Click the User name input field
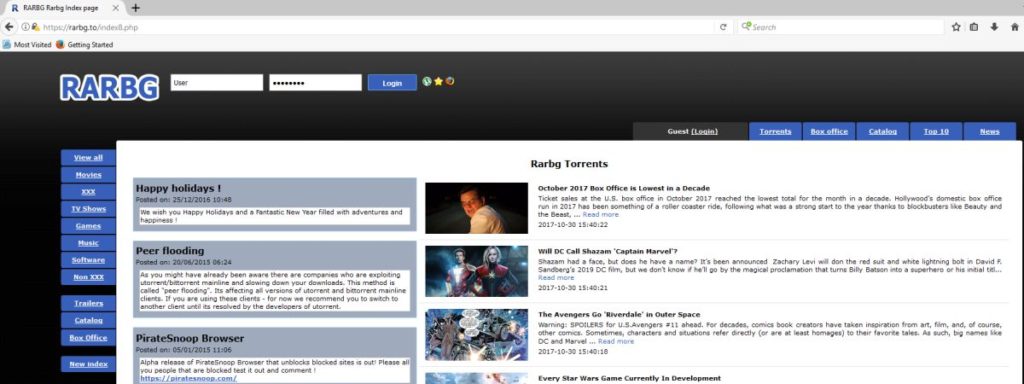The image size is (1024, 384). coord(217,82)
